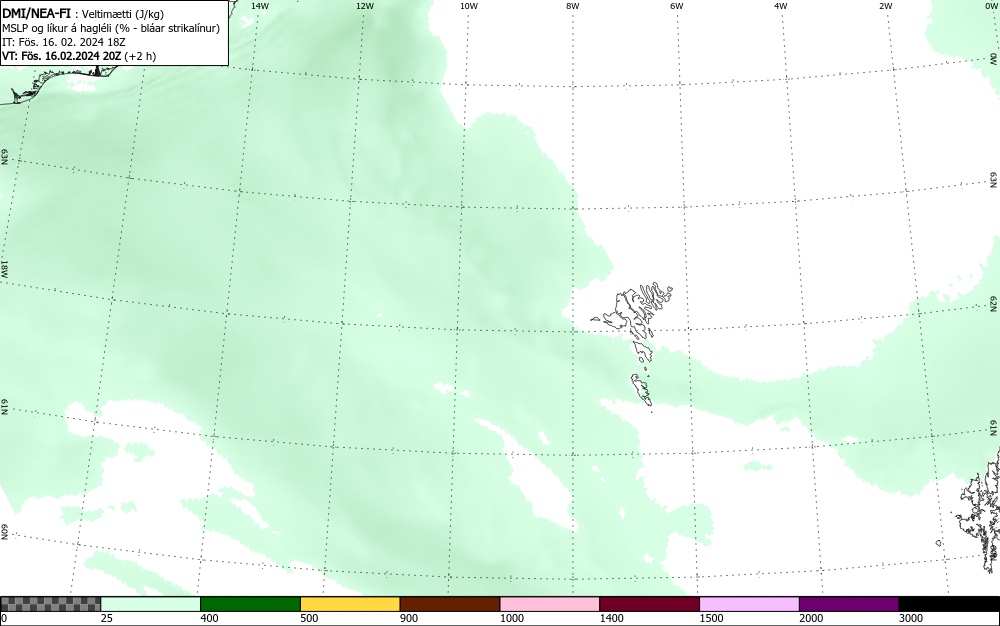
Task: Click the 2W longitude label
Action: click(x=886, y=6)
